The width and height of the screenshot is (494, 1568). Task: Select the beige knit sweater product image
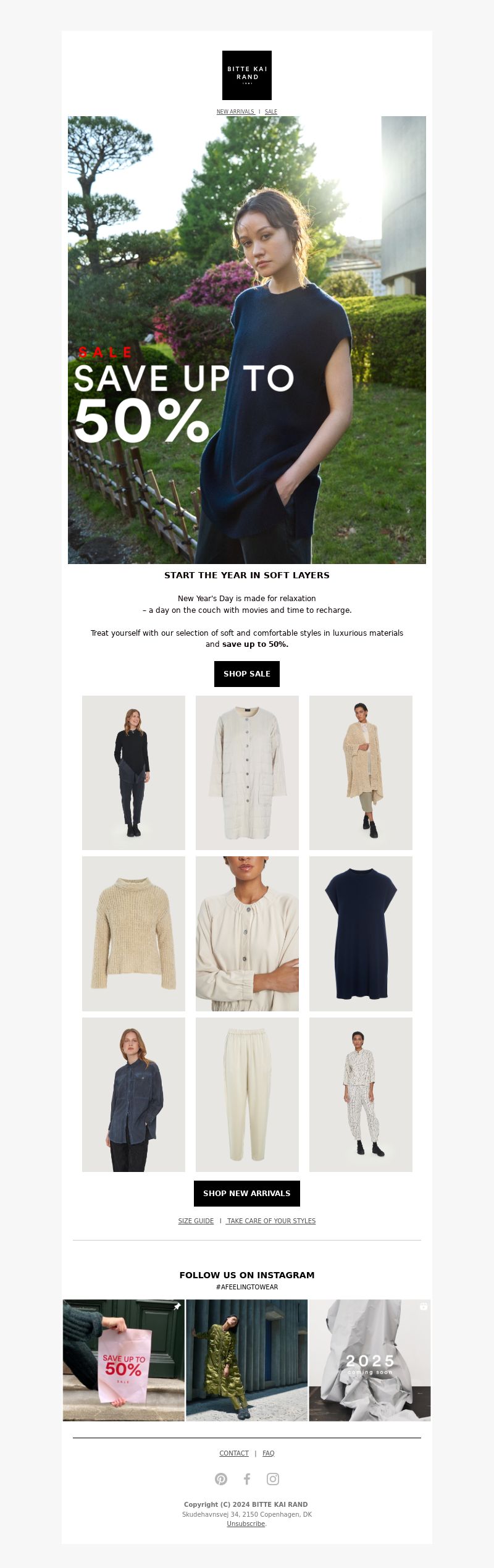[133, 934]
